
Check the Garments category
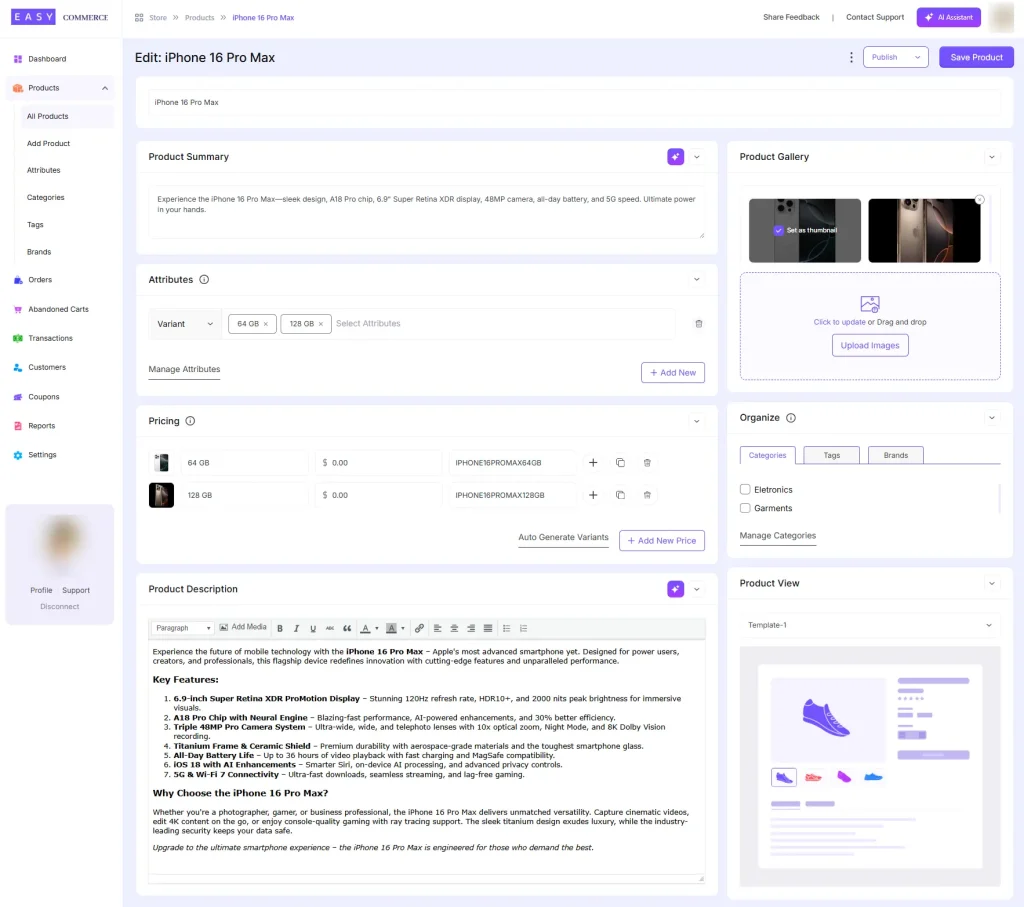click(744, 507)
